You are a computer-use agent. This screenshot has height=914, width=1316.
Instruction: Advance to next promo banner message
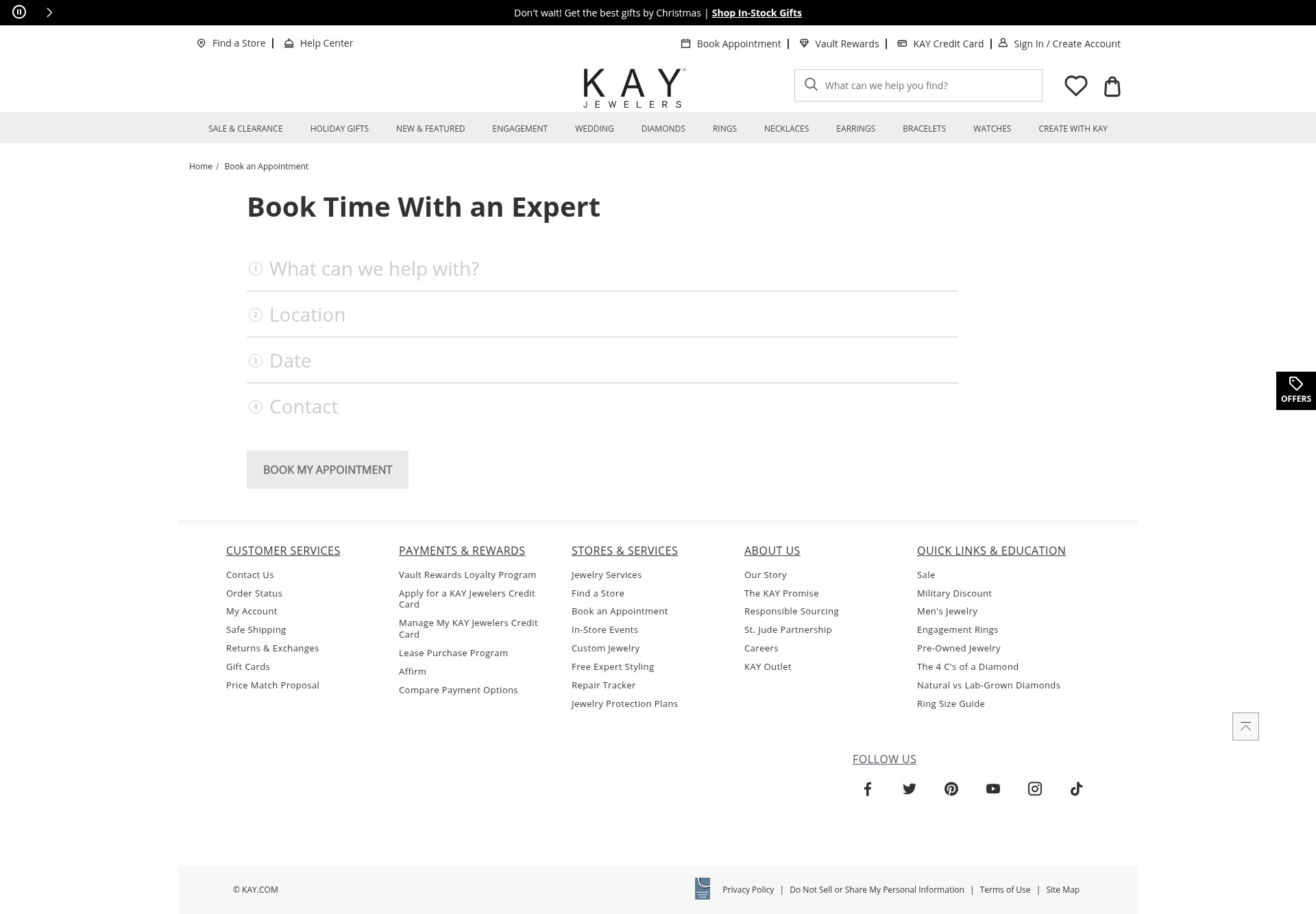pyautogui.click(x=49, y=12)
